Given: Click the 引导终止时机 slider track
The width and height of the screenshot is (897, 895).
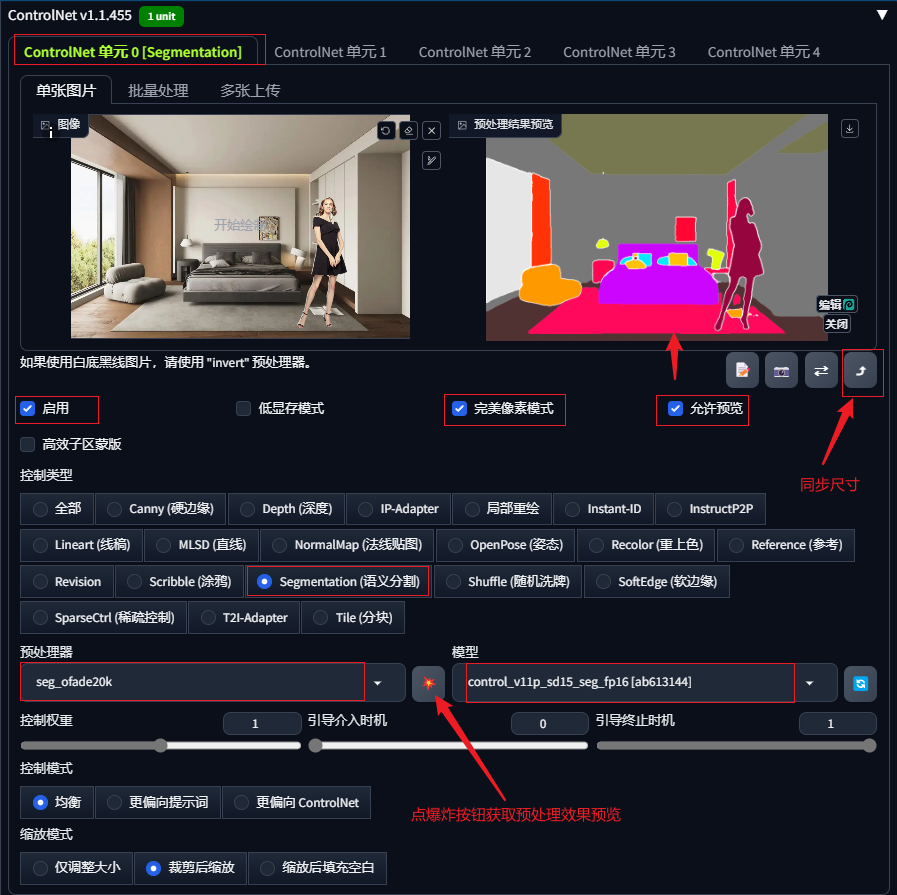Looking at the screenshot, I should [736, 746].
